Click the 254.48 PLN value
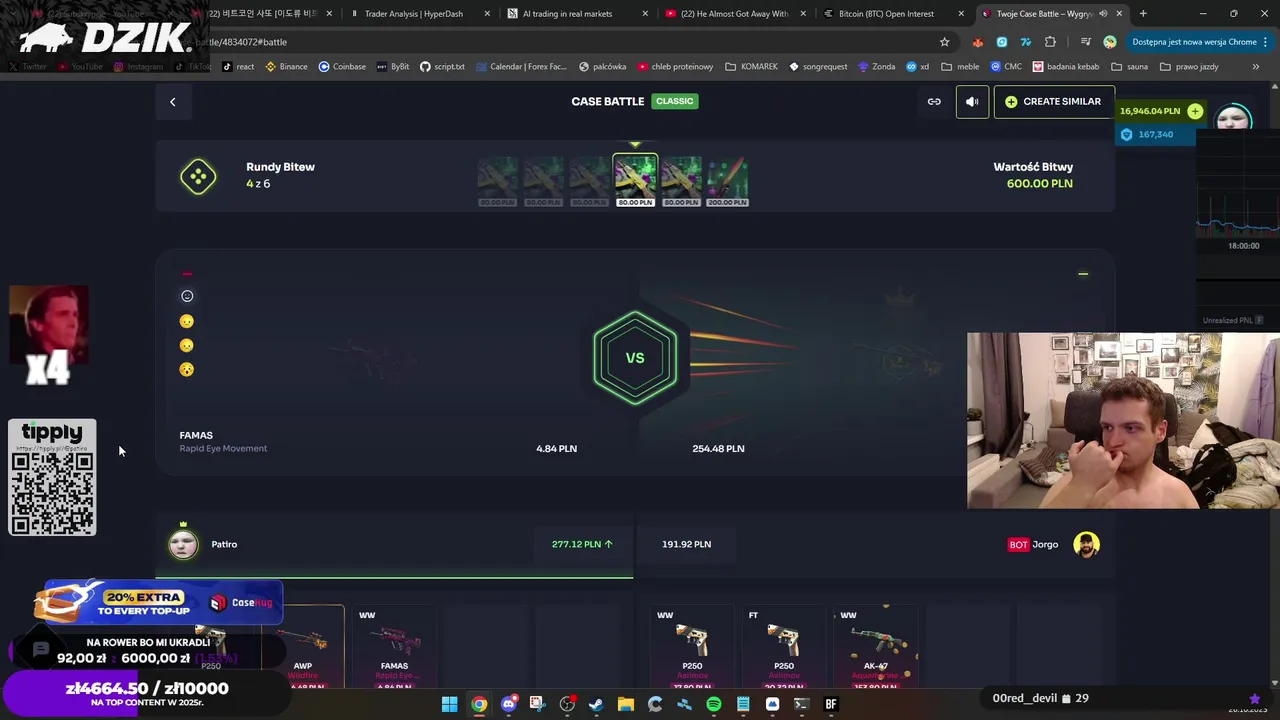 (718, 449)
